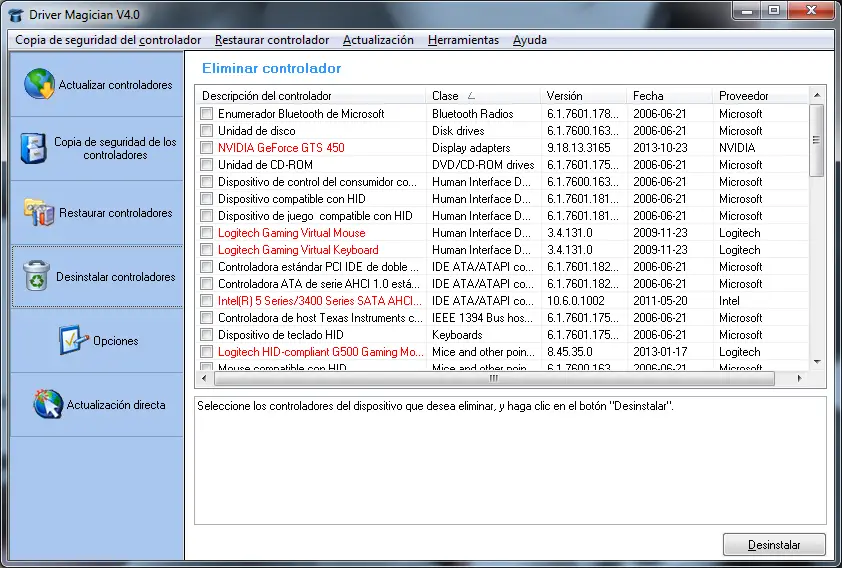Click the Actualización directa globe cursor icon
This screenshot has height=569, width=842.
pos(48,404)
